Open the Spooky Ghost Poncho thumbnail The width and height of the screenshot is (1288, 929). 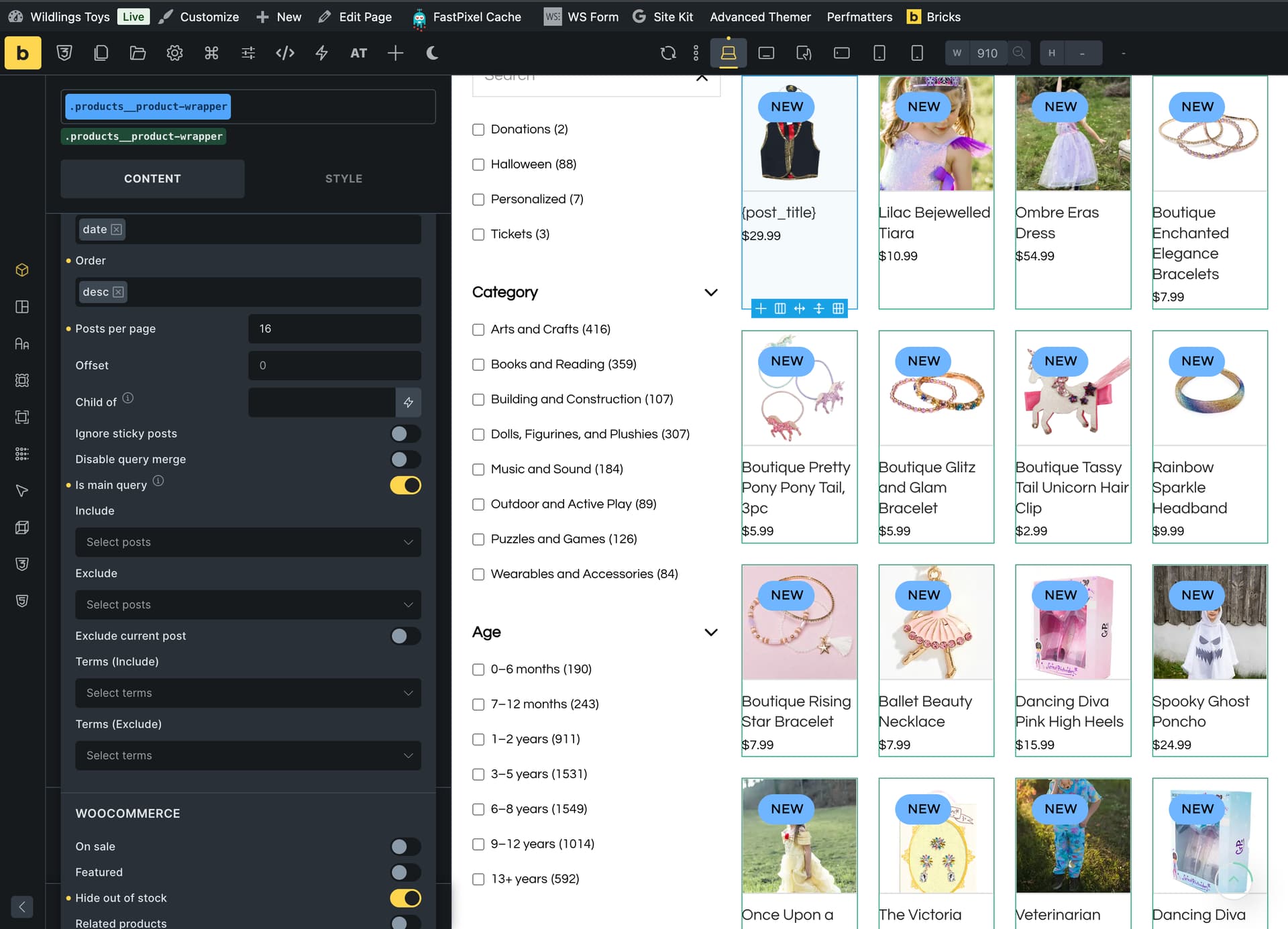click(1210, 622)
